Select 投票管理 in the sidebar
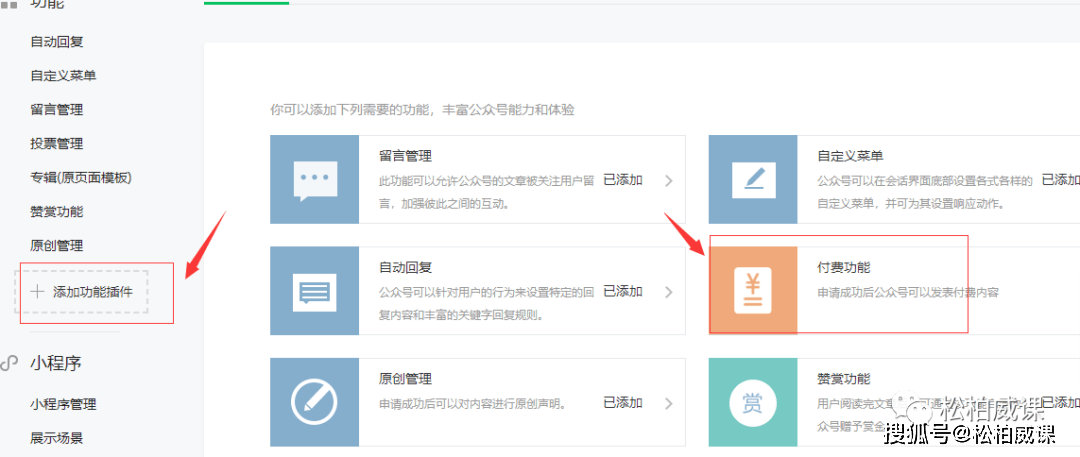The height and width of the screenshot is (457, 1080). click(x=57, y=143)
